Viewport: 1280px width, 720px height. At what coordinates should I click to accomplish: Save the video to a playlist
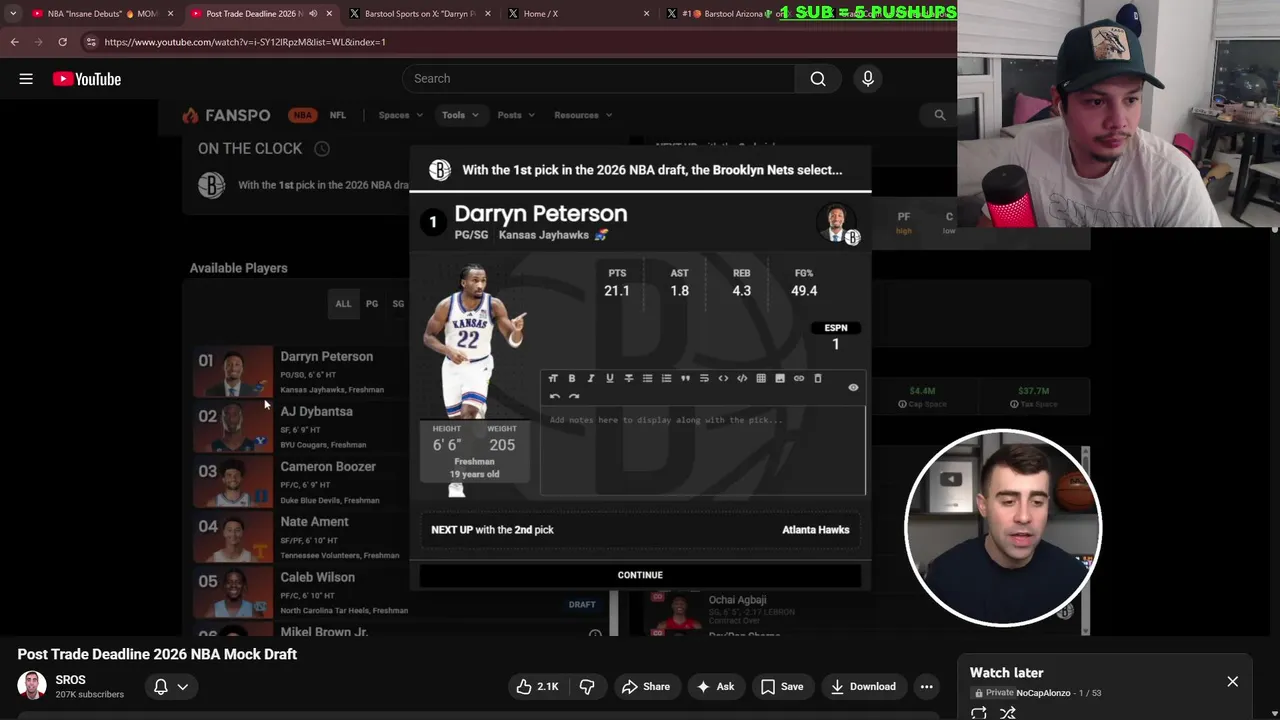click(781, 686)
